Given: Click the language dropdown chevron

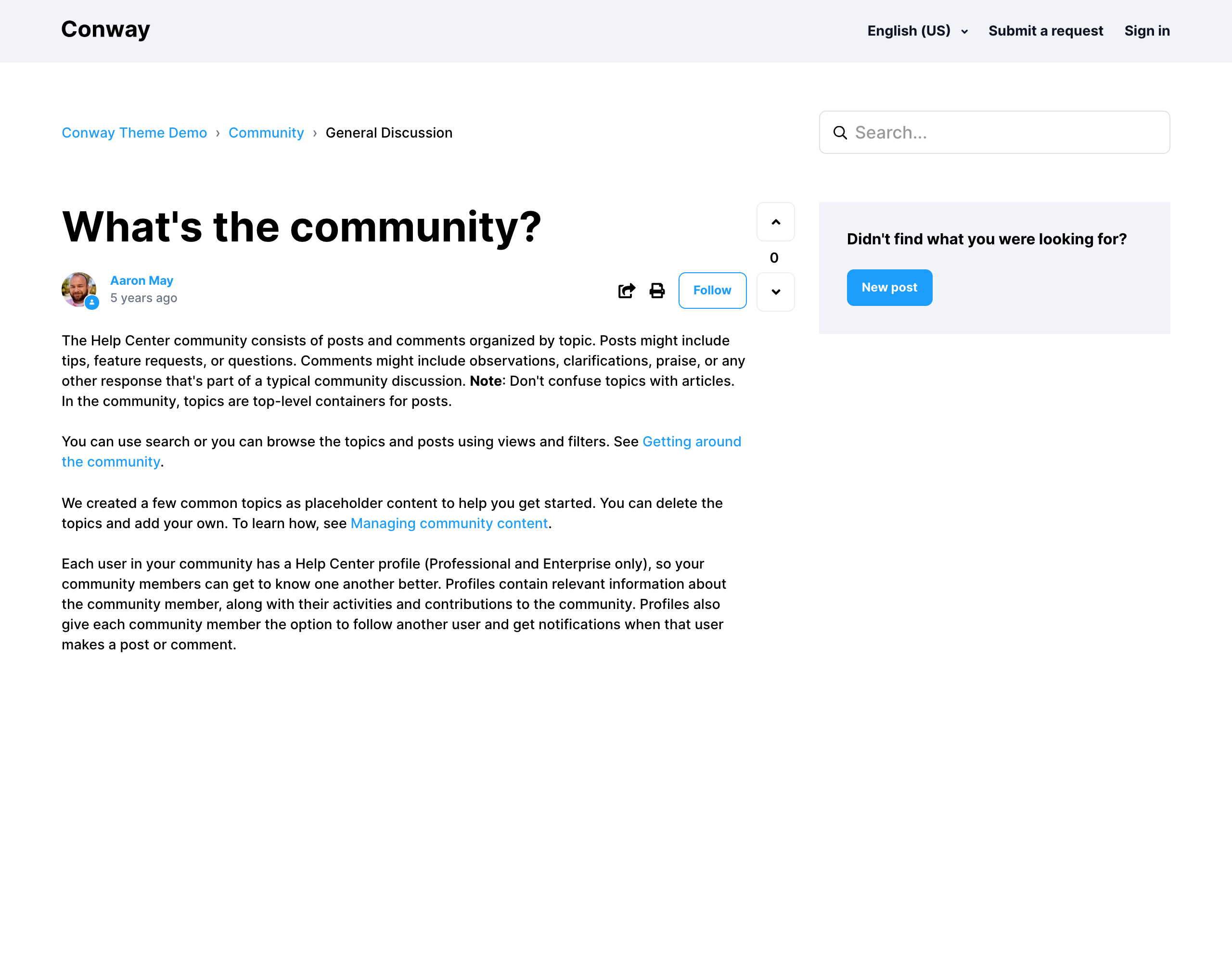Looking at the screenshot, I should tap(964, 32).
